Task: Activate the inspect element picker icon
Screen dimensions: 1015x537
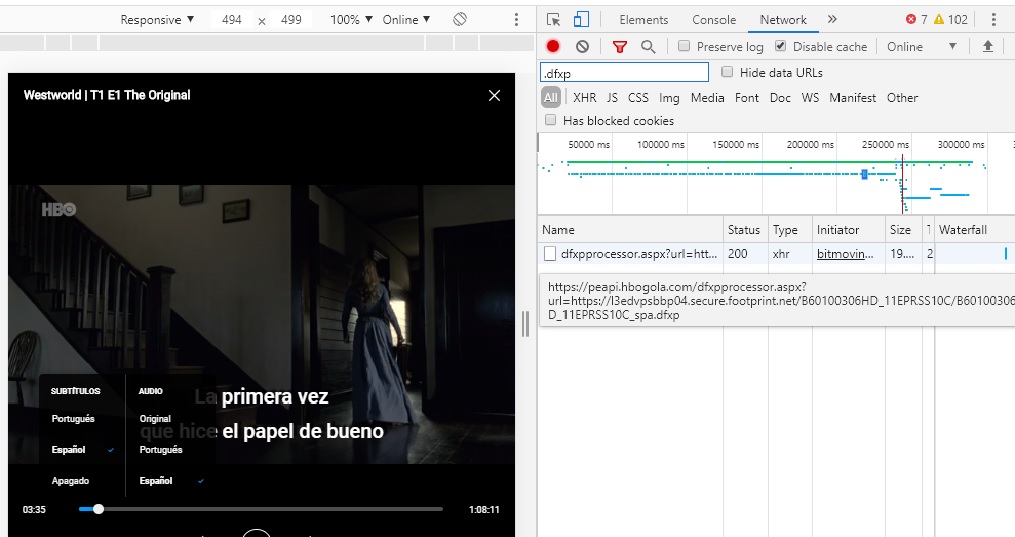Action: [554, 19]
